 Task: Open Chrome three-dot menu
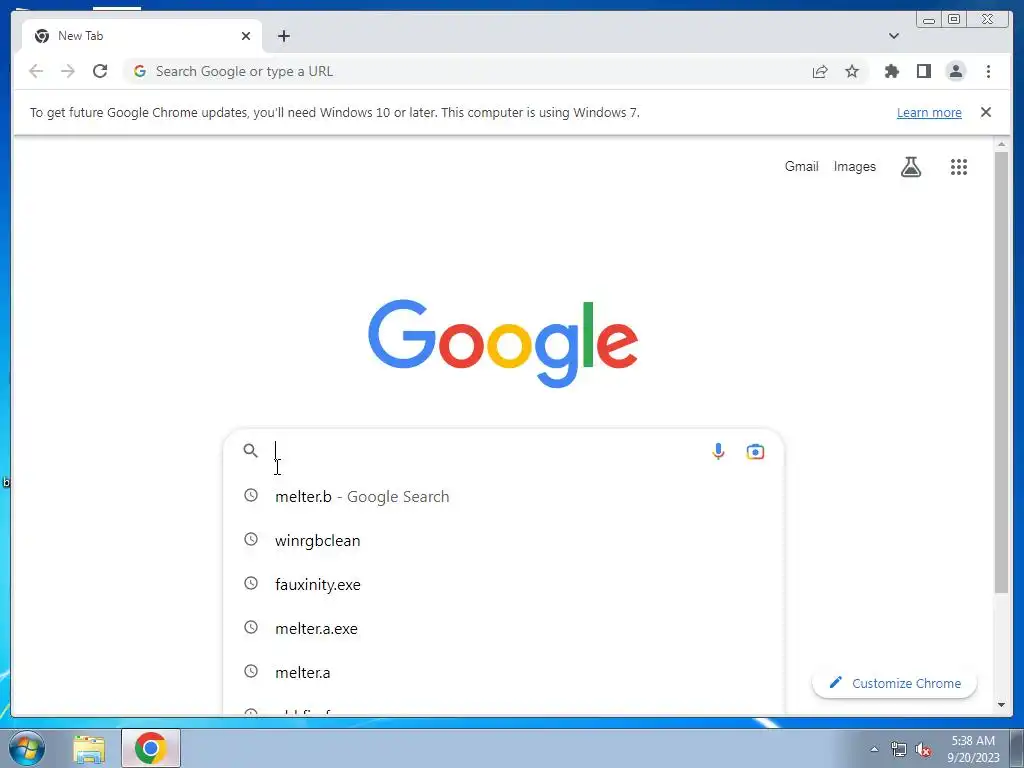[x=988, y=71]
